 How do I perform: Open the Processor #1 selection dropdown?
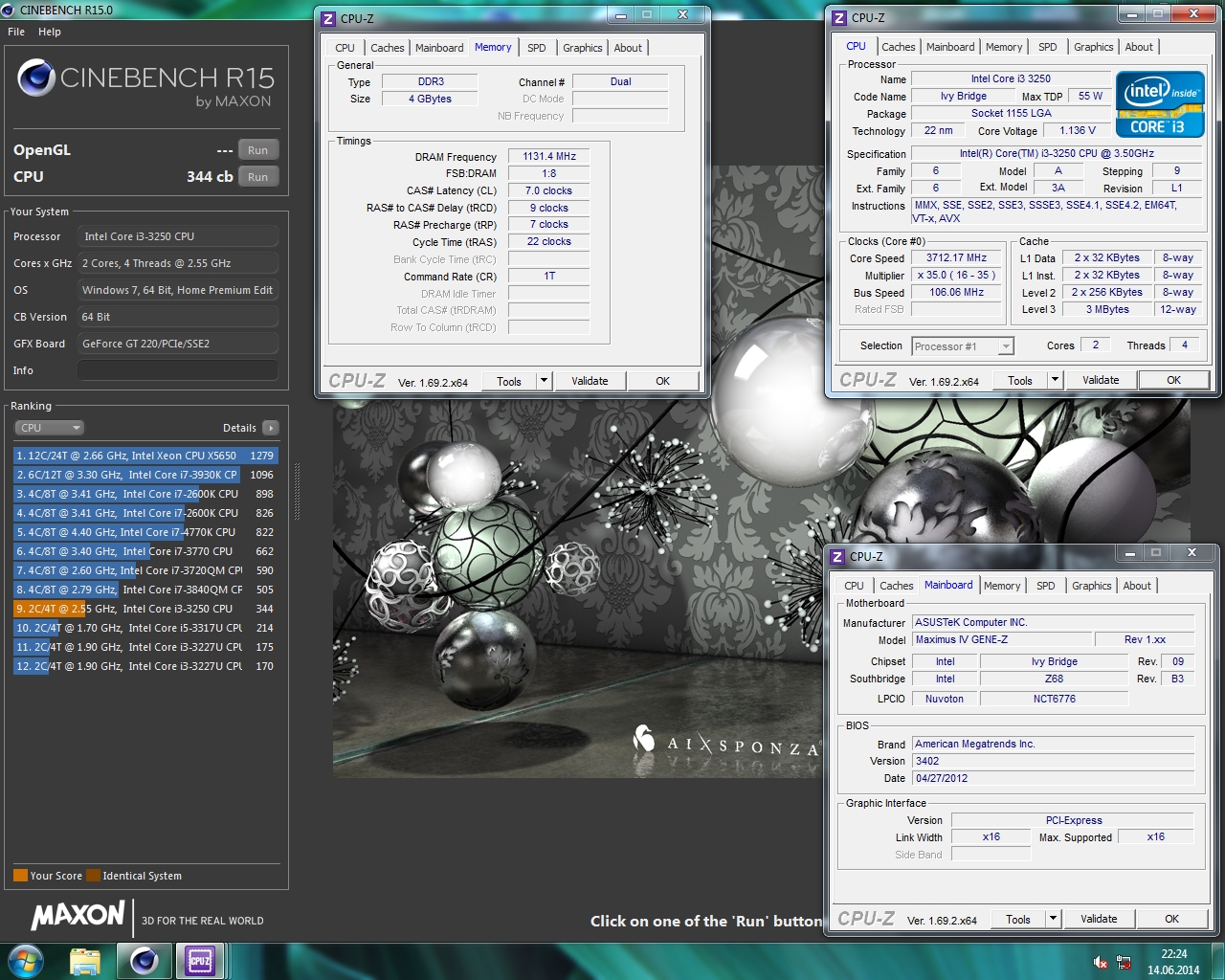962,346
